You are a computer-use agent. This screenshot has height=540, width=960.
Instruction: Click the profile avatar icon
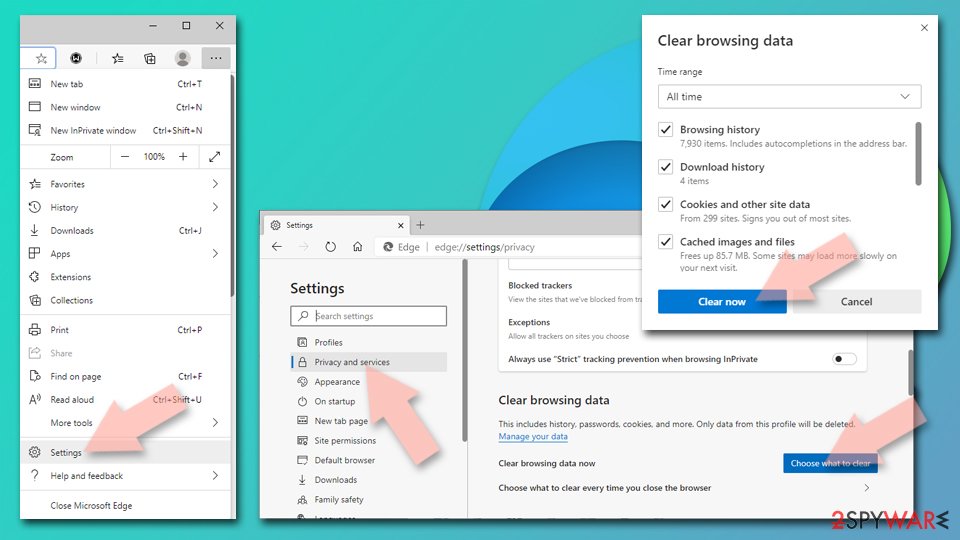pos(182,58)
